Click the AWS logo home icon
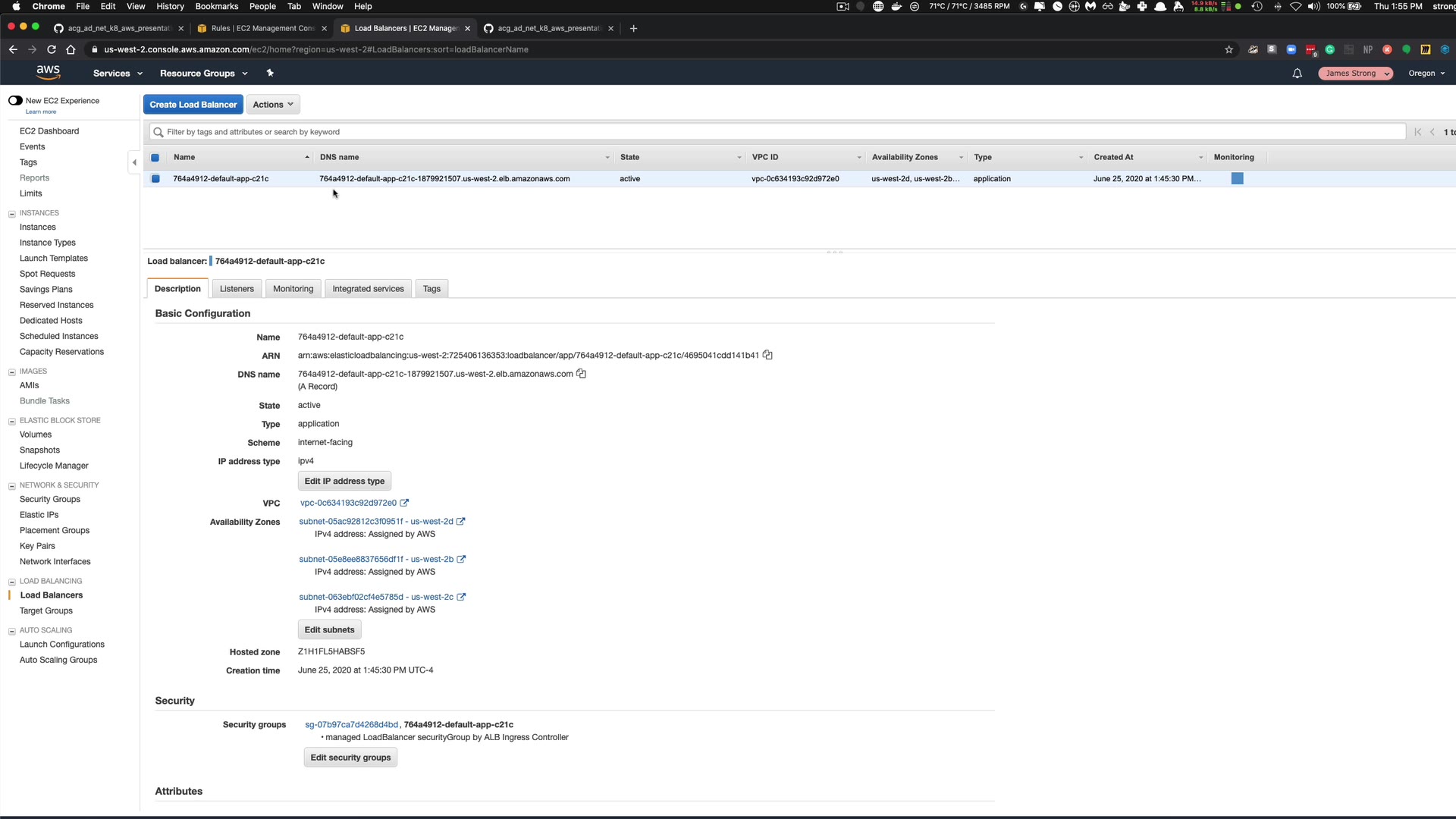This screenshot has width=1456, height=819. tap(48, 72)
